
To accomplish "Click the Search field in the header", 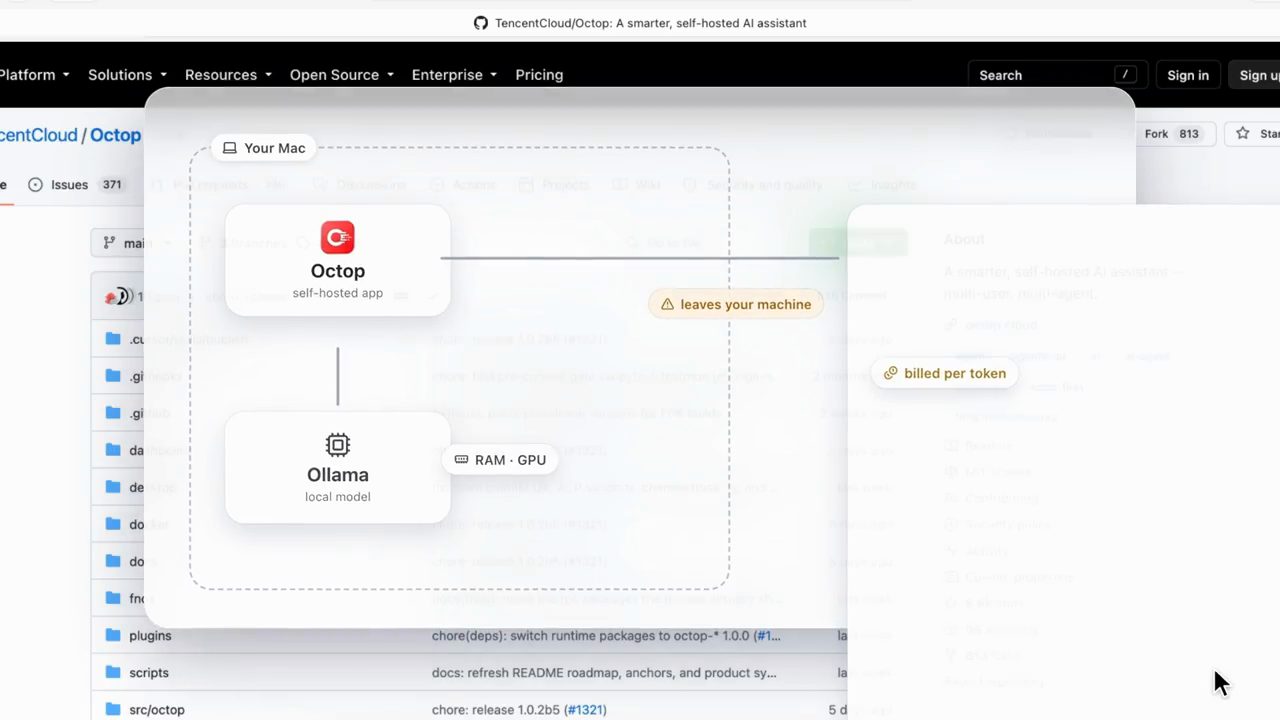I will [1058, 75].
